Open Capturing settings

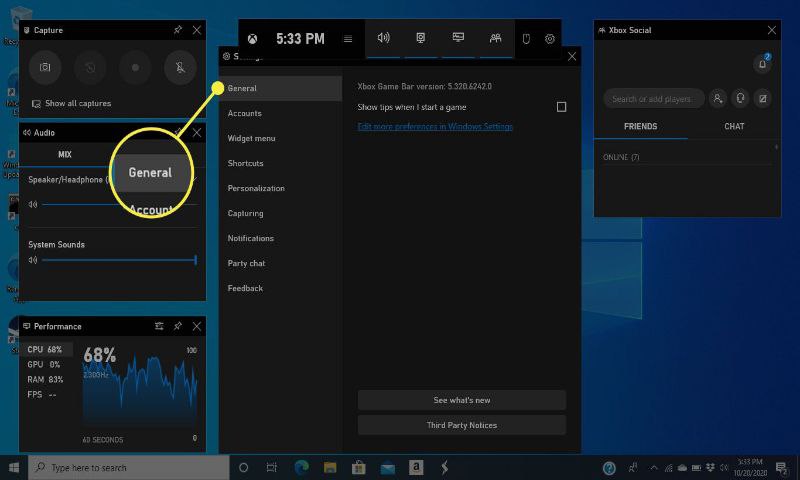click(x=281, y=213)
